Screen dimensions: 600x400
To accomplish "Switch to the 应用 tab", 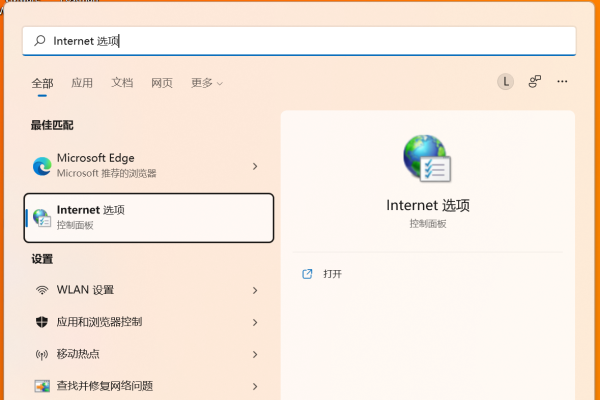I will [82, 83].
